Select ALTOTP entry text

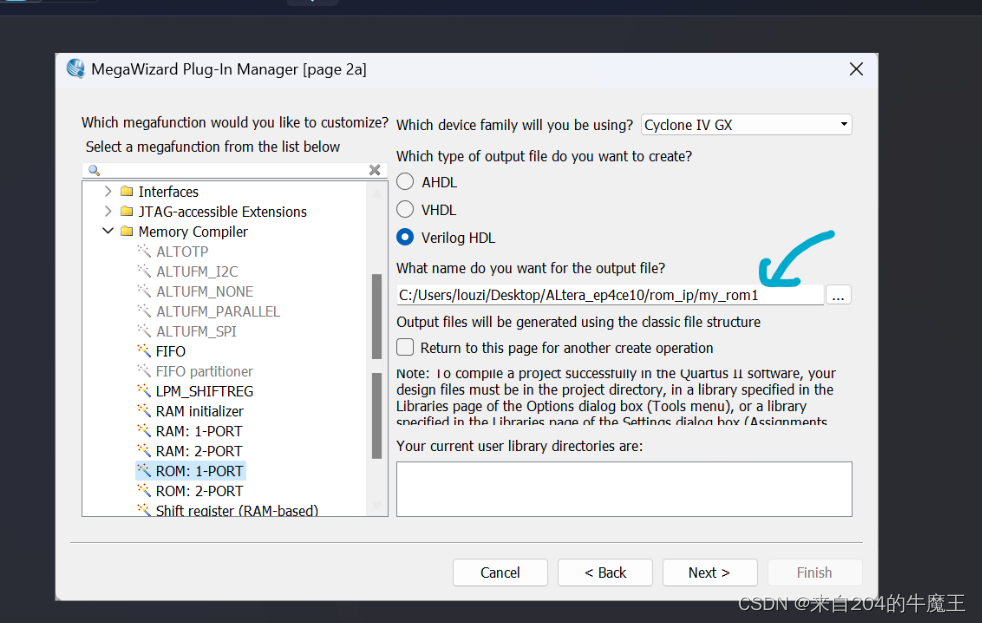tap(182, 251)
